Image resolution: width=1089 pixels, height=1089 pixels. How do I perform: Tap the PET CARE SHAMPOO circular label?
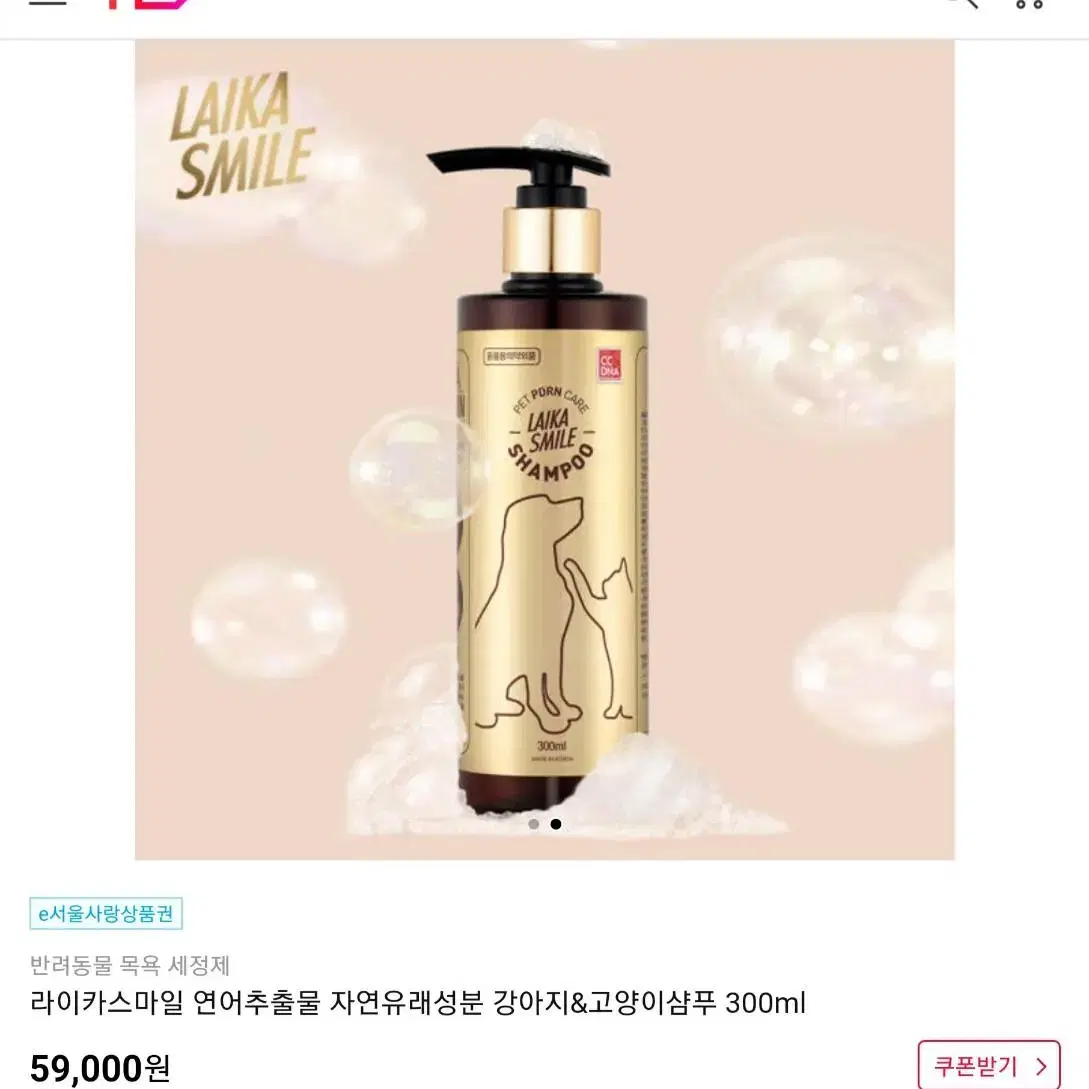551,434
